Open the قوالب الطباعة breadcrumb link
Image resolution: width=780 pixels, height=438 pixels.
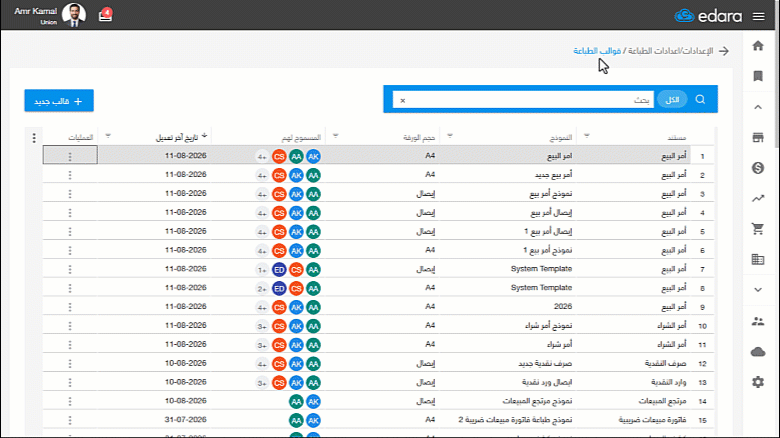[597, 51]
